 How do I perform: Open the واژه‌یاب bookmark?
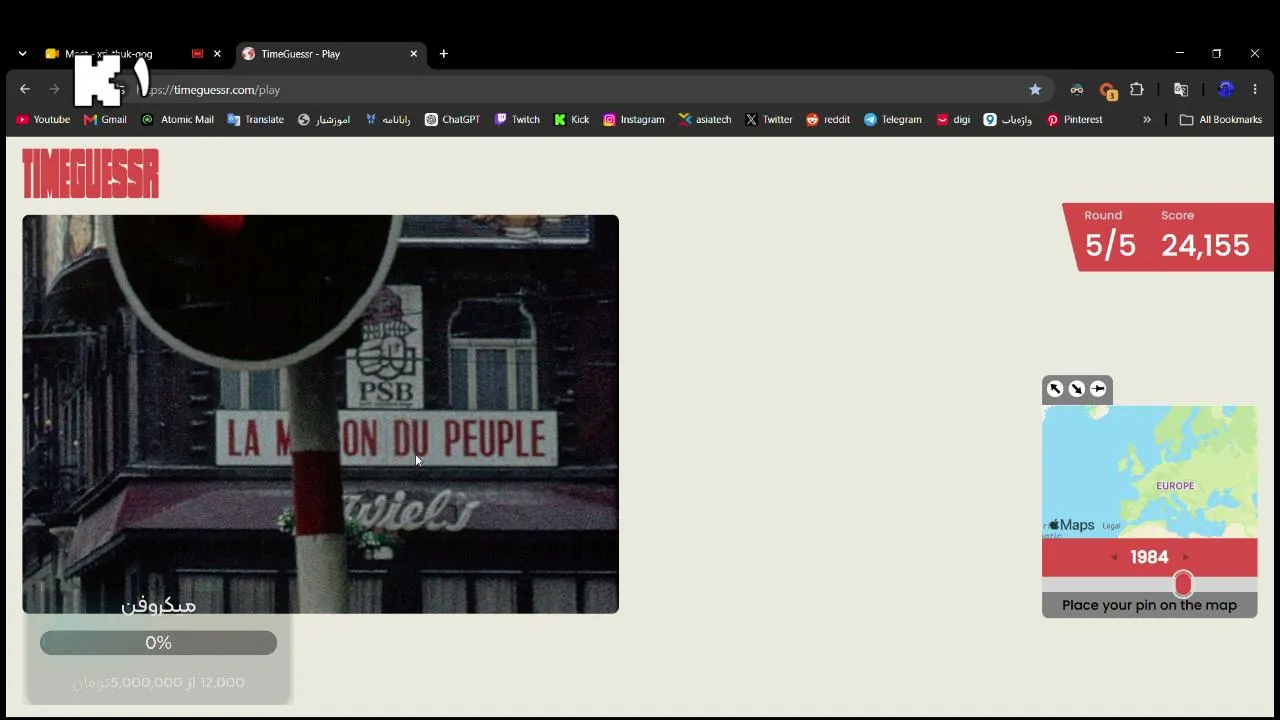(1008, 120)
